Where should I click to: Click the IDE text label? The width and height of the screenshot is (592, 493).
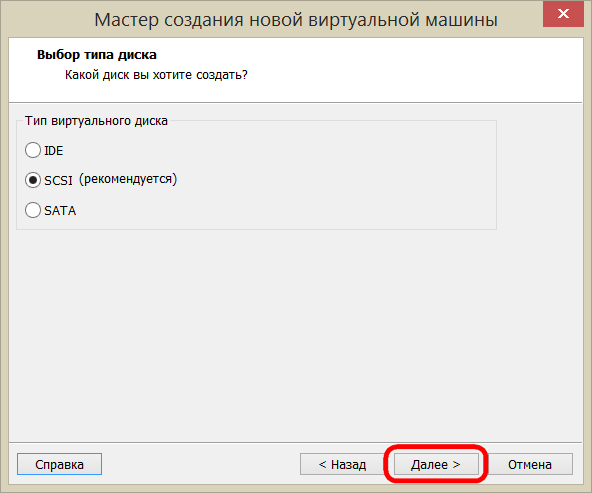pos(54,151)
